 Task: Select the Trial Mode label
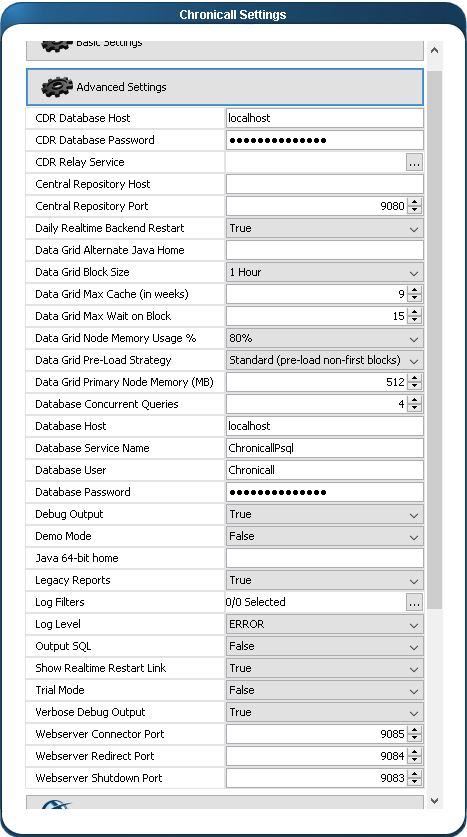pos(60,690)
